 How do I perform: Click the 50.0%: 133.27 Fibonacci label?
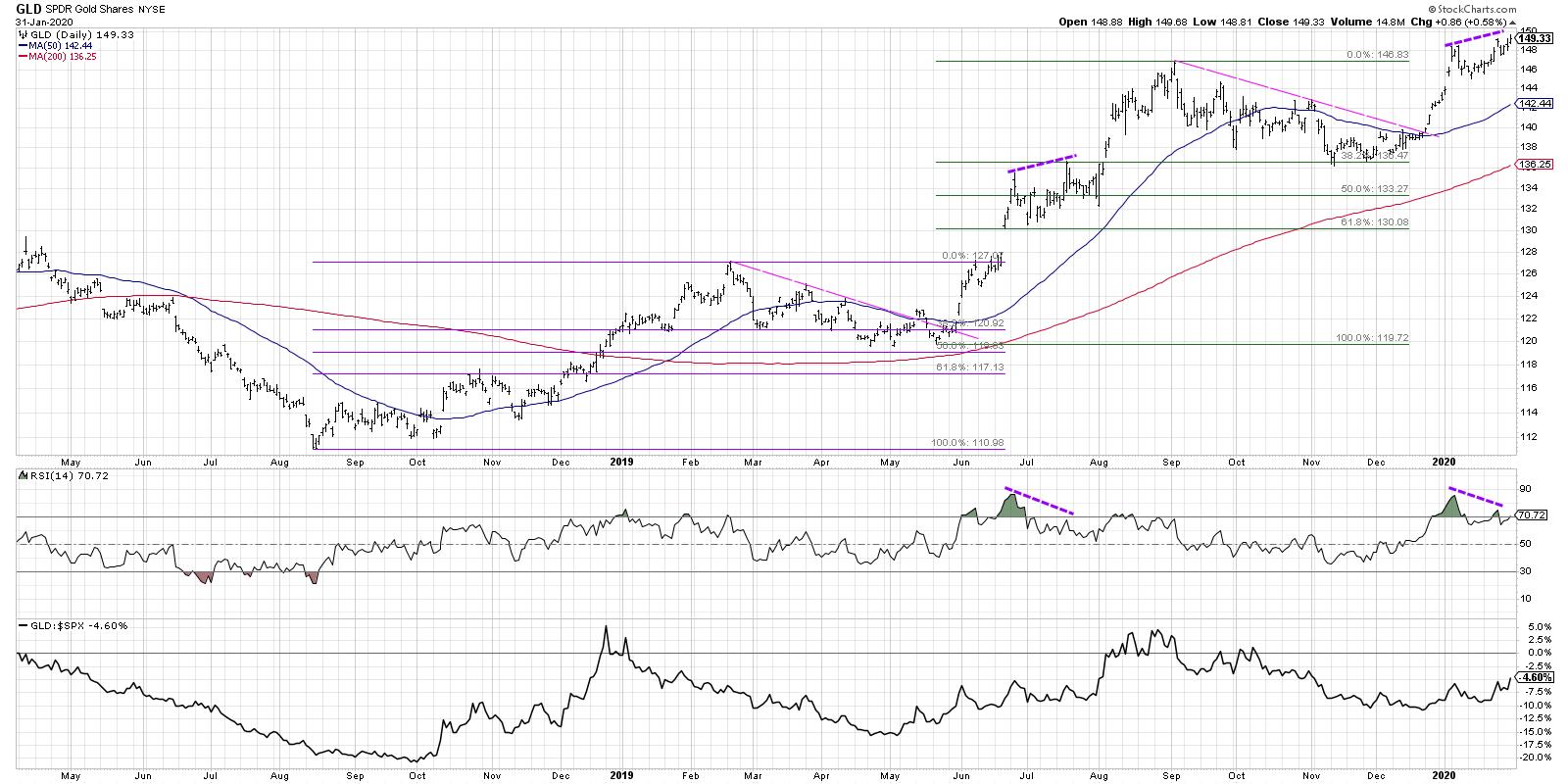pos(1382,188)
